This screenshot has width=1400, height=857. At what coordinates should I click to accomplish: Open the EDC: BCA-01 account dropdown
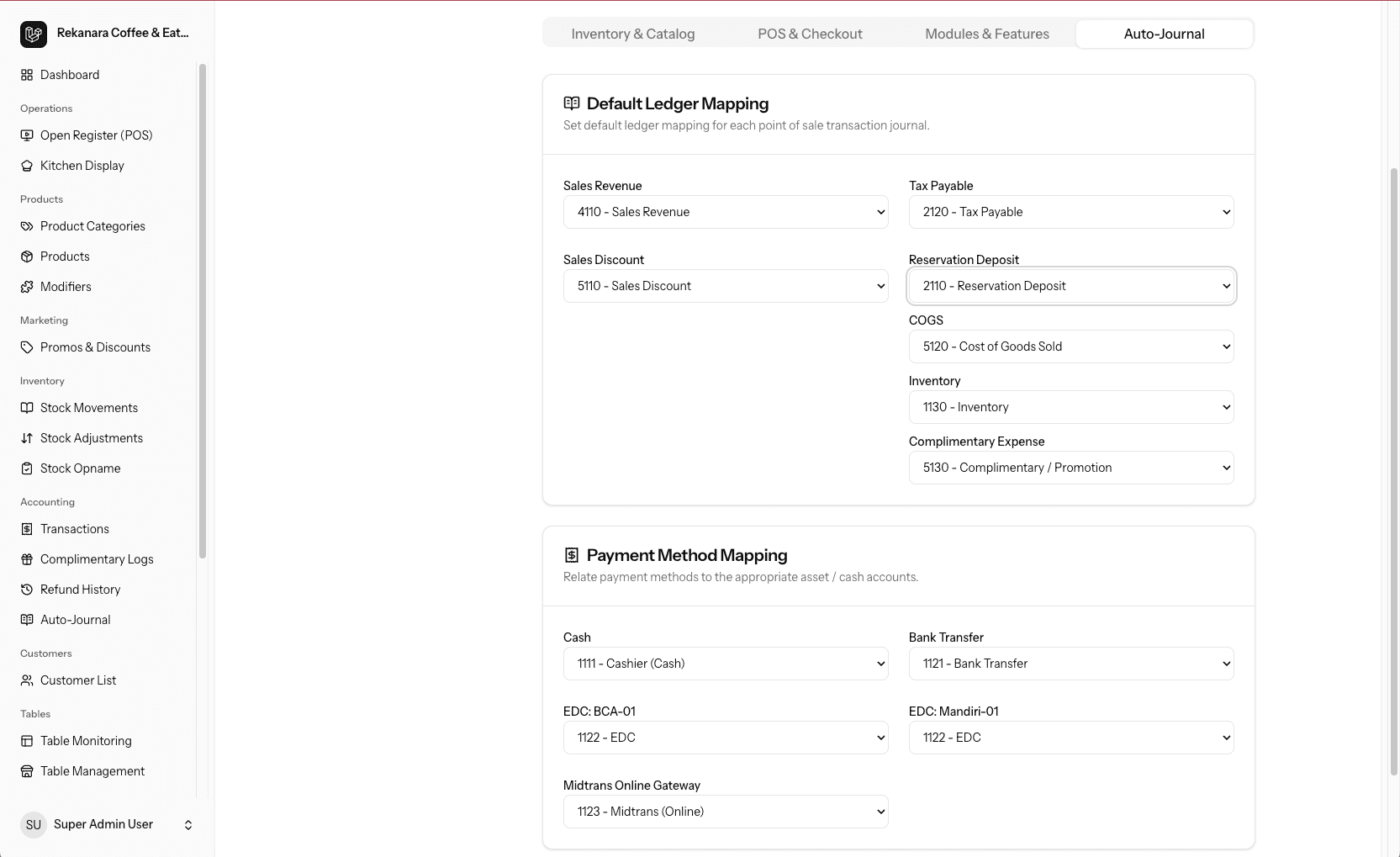726,738
